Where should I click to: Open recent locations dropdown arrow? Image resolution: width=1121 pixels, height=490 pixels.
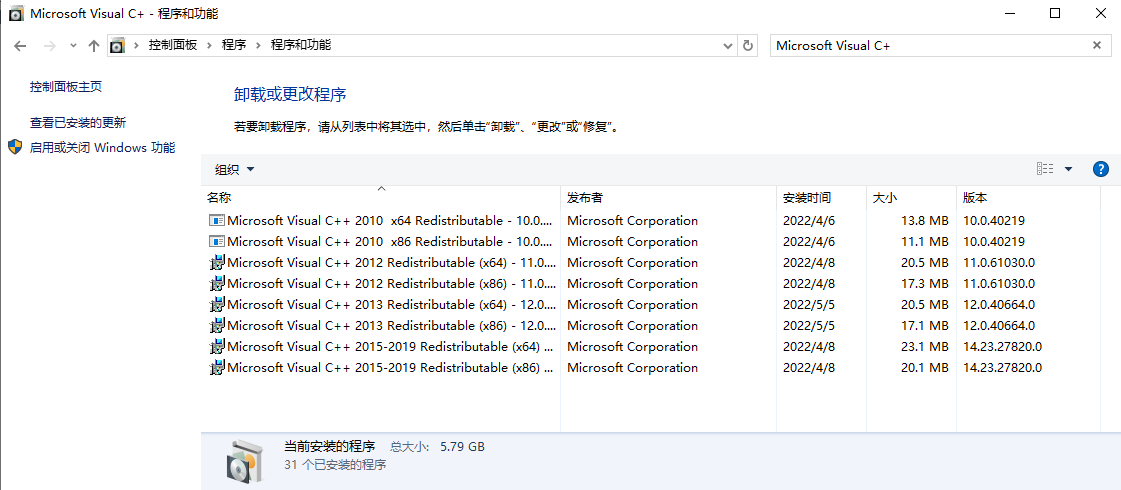pyautogui.click(x=73, y=46)
